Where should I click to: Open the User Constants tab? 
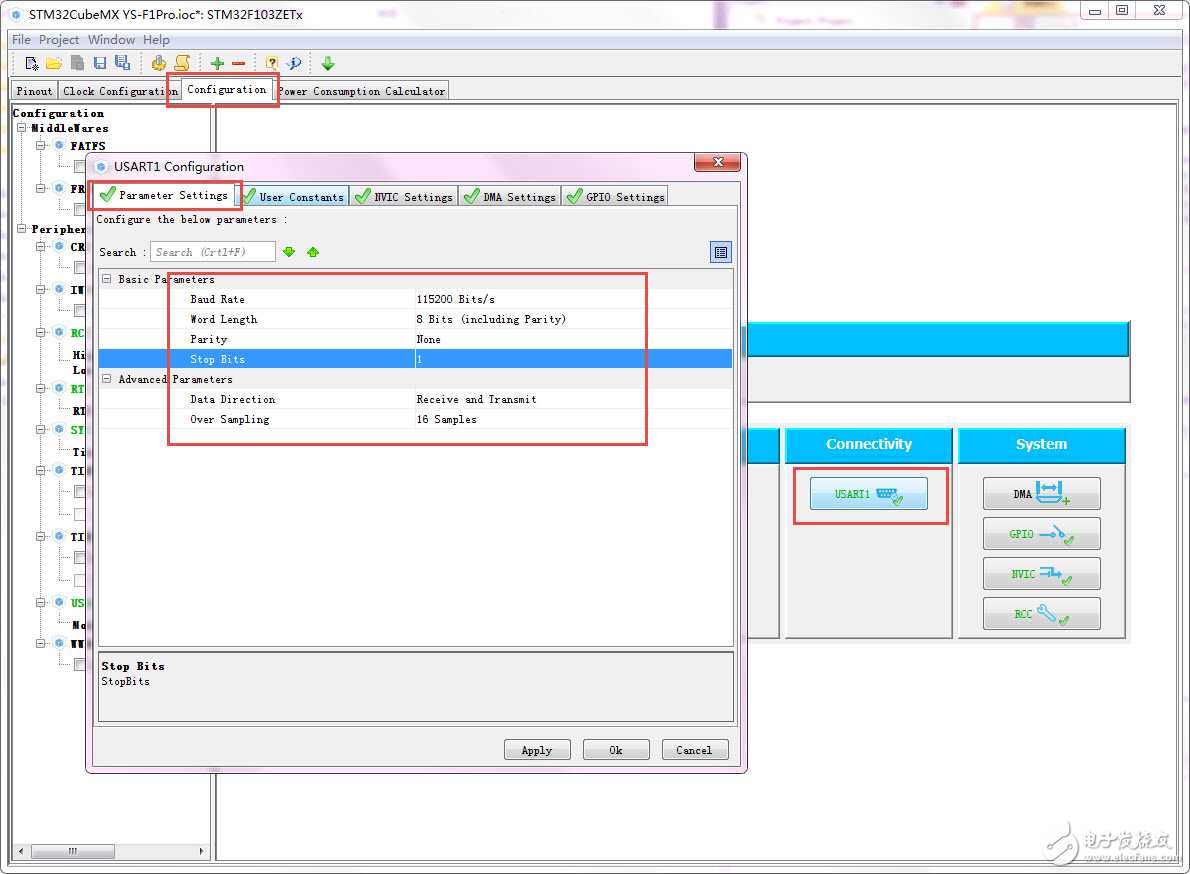point(294,196)
